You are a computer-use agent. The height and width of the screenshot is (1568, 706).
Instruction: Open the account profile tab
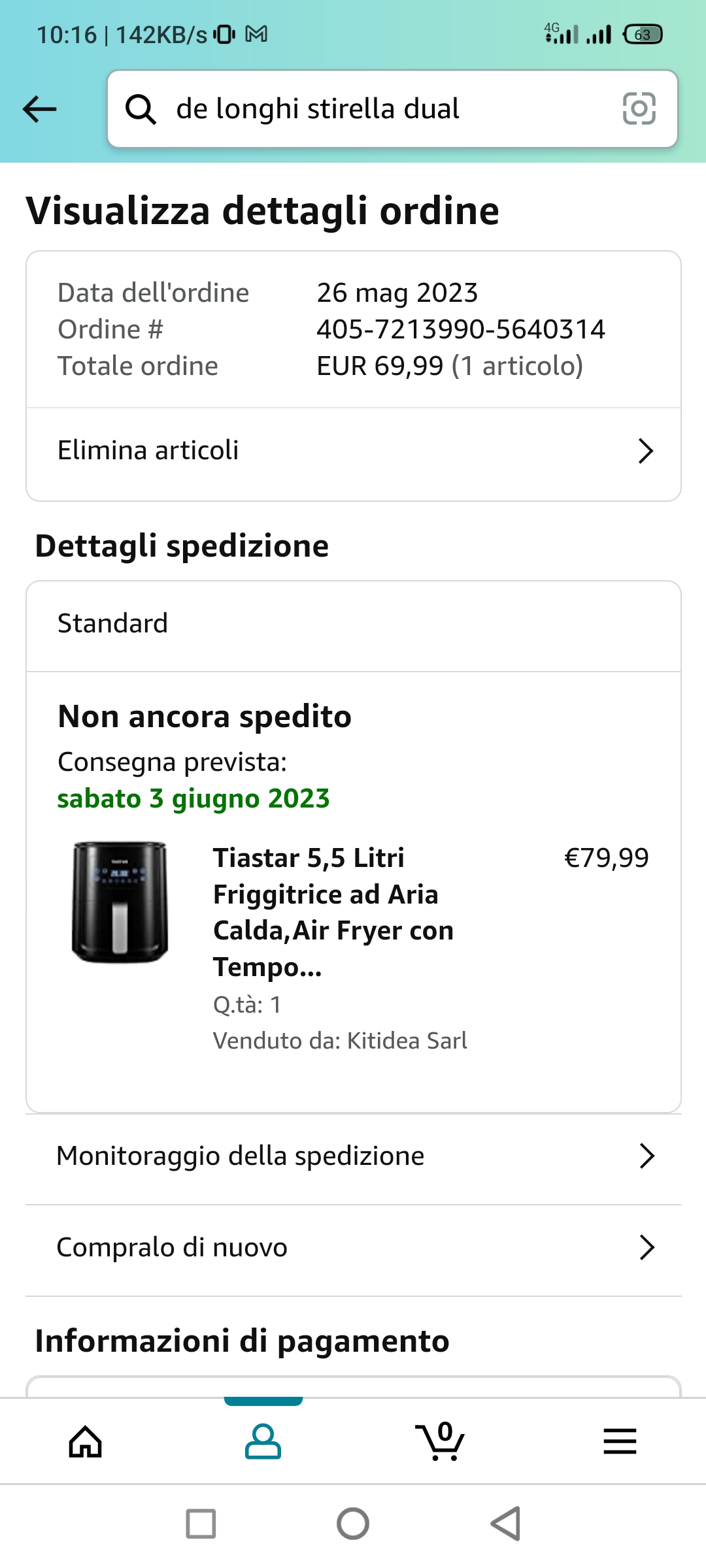[x=263, y=1442]
